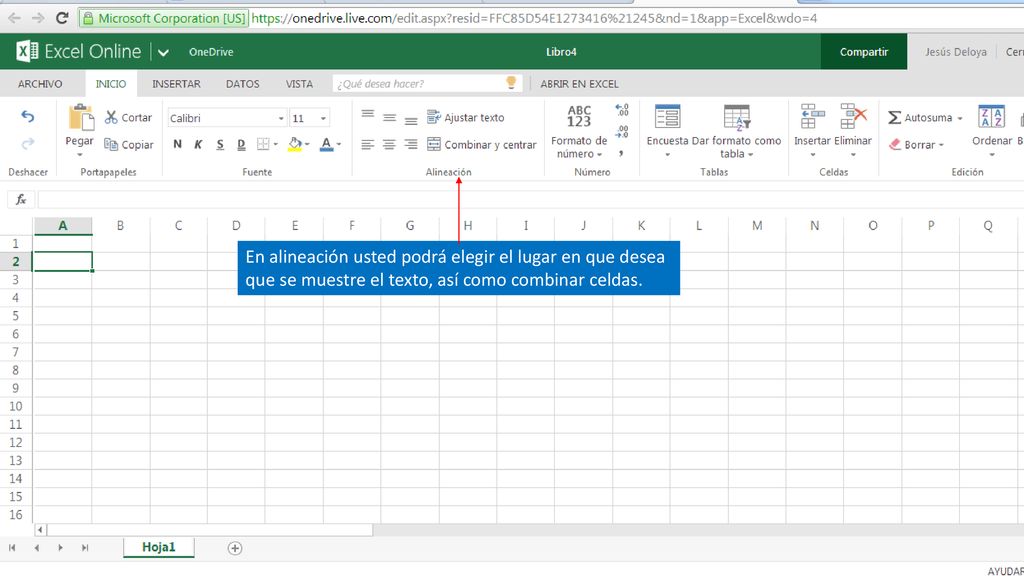Viewport: 1024px width, 576px height.
Task: Toggle italic (K) formatting
Action: click(x=199, y=144)
